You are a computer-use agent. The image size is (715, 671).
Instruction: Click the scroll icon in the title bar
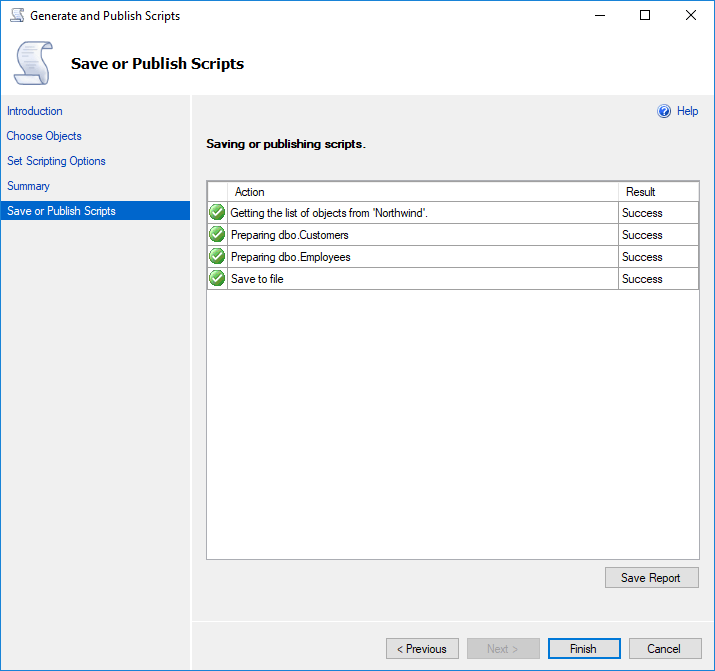[x=16, y=16]
